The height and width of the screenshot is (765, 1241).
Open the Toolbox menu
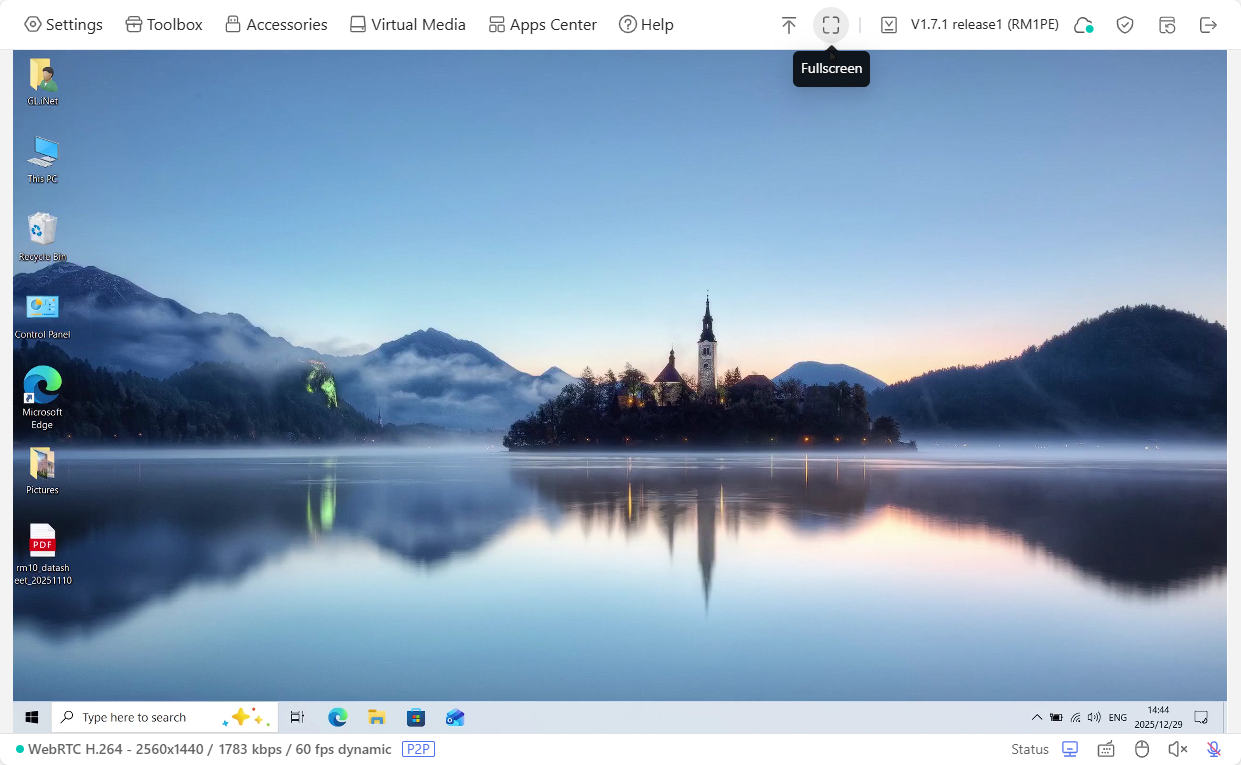[x=163, y=24]
